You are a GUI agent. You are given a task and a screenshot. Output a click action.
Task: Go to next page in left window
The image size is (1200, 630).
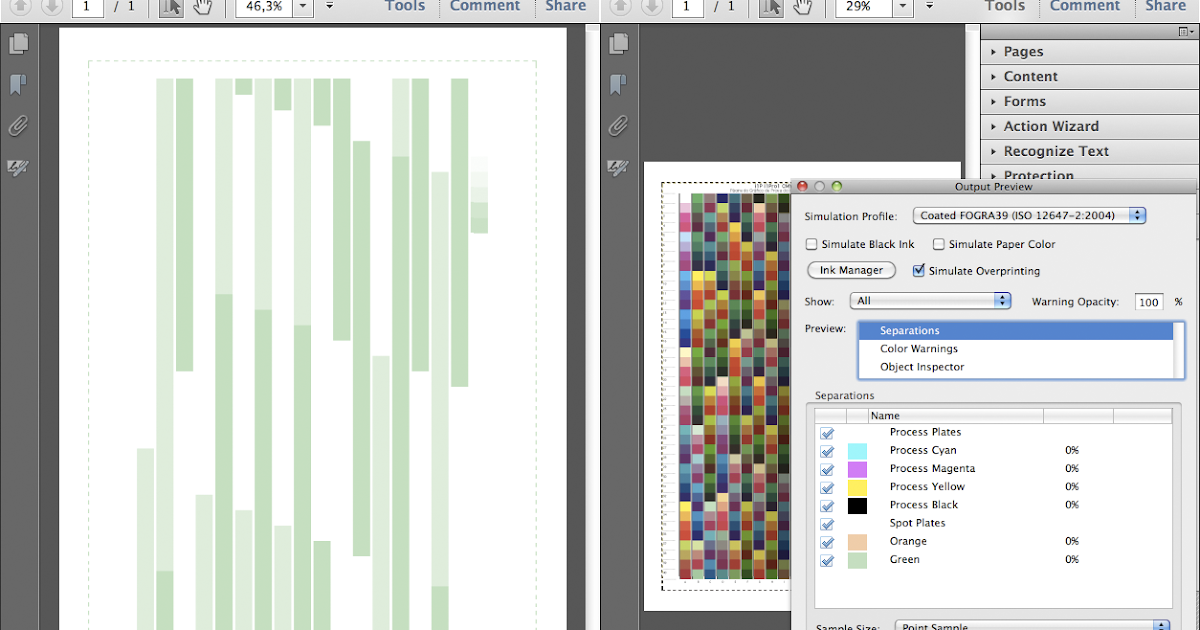tap(50, 7)
